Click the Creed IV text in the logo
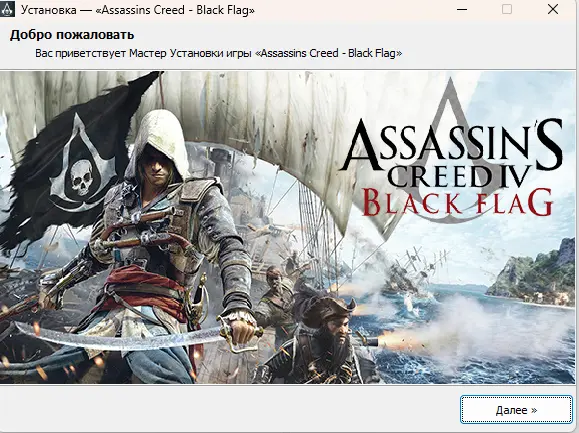 click(460, 176)
